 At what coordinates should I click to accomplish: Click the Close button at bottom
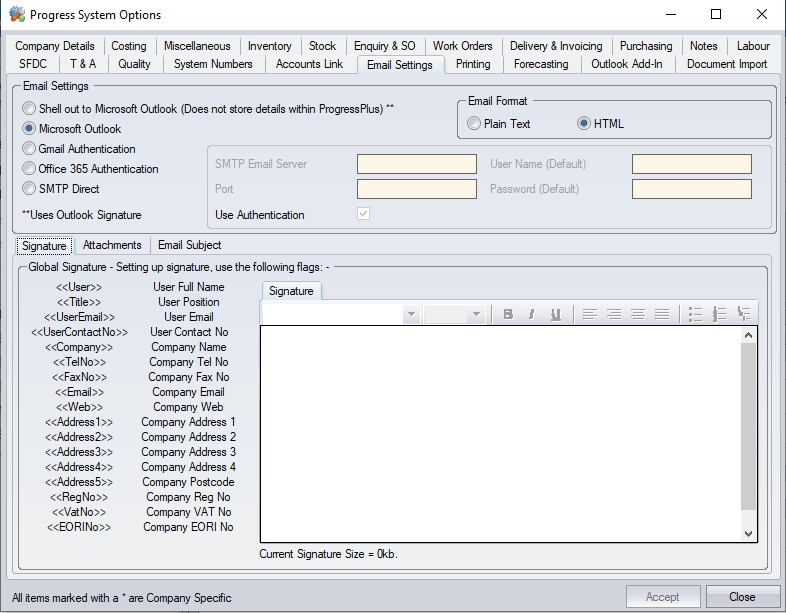(742, 597)
